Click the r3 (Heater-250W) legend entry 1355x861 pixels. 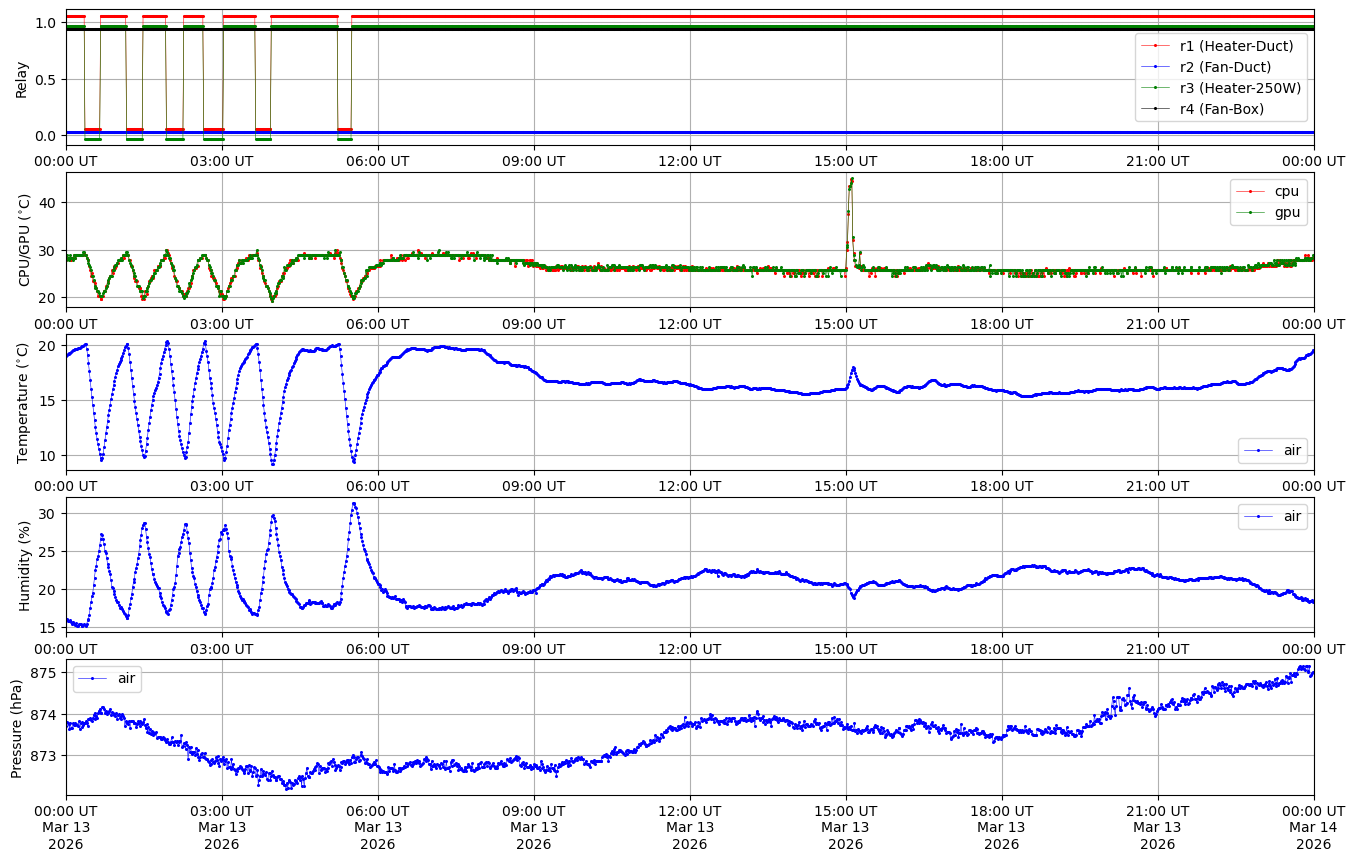tap(1240, 88)
